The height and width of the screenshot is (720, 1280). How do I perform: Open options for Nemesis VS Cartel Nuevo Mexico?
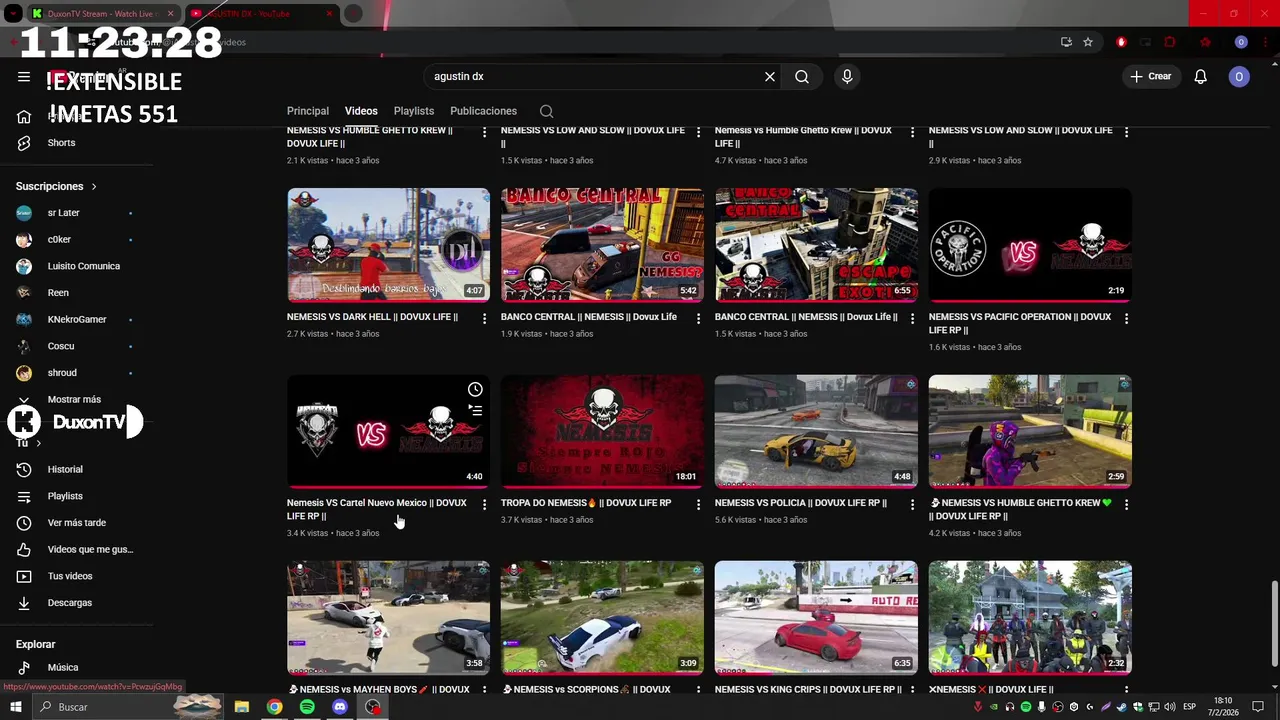click(484, 504)
